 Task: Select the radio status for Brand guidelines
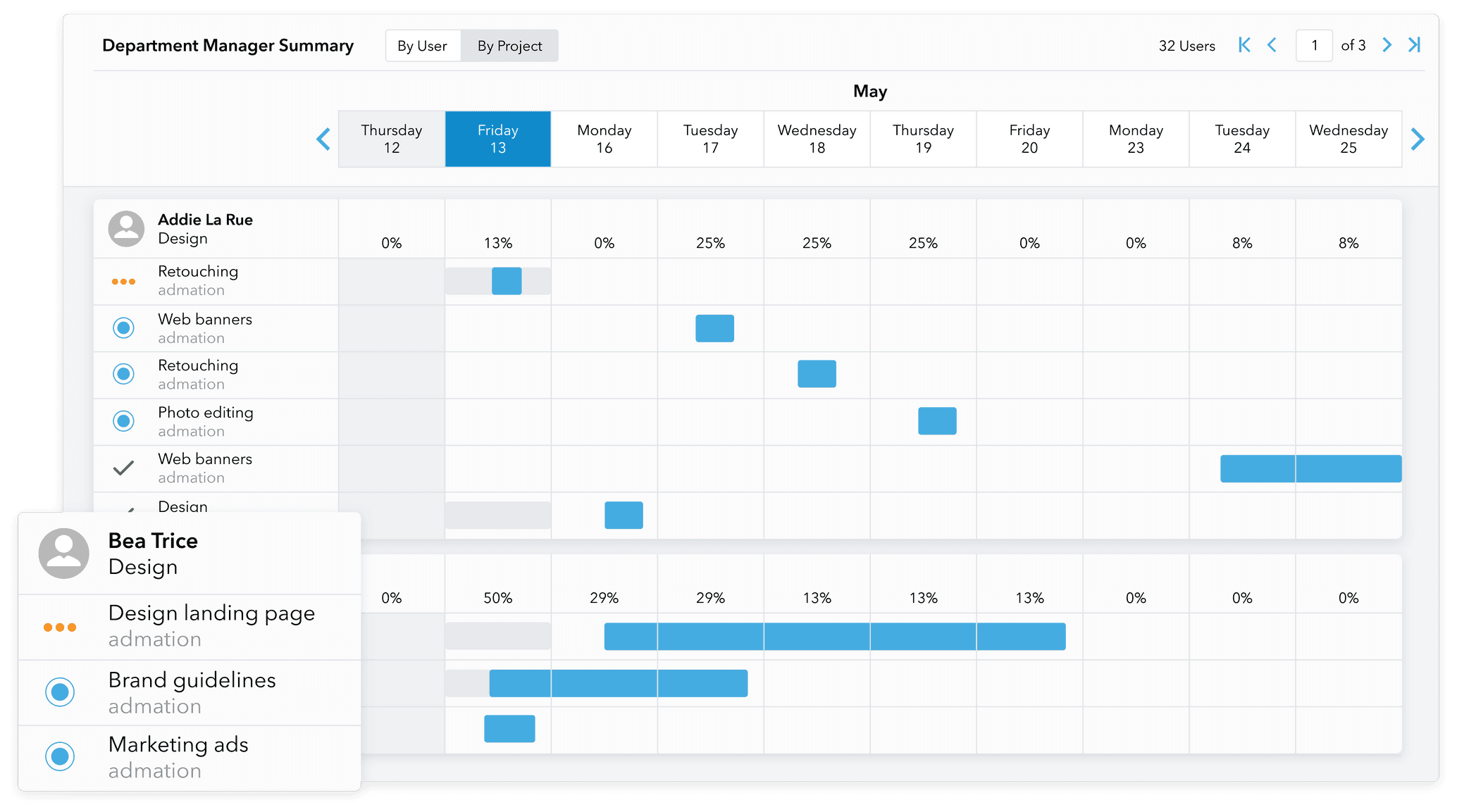point(60,692)
